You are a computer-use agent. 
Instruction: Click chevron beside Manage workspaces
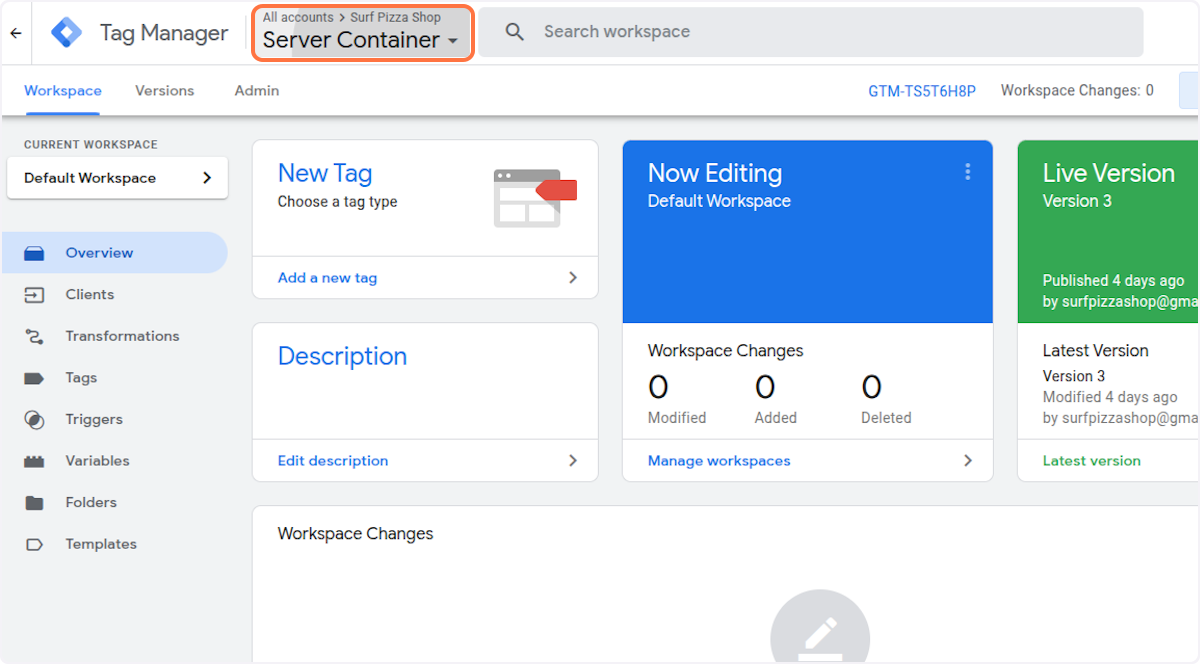(968, 461)
